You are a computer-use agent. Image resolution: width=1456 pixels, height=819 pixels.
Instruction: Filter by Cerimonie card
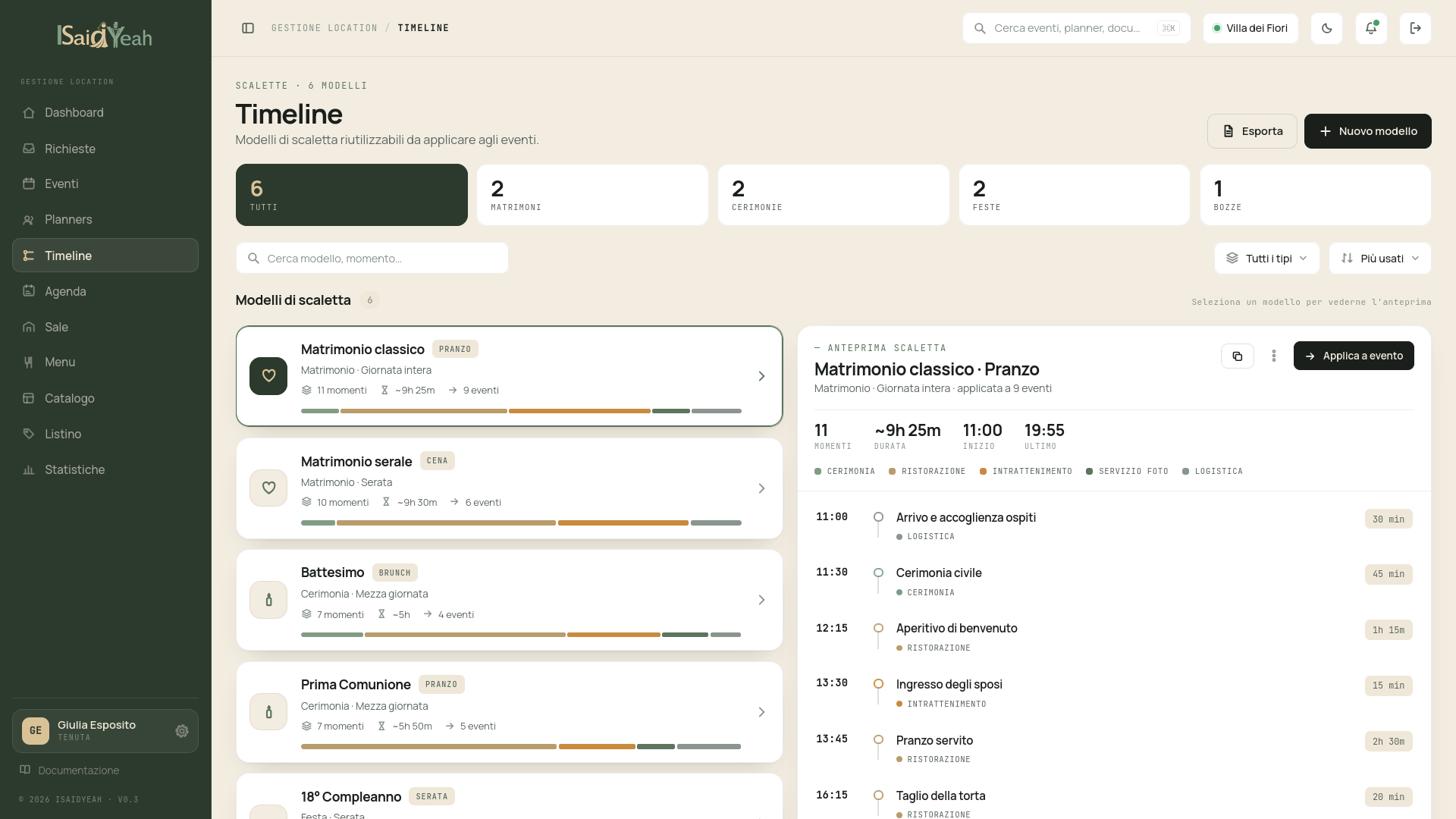(x=833, y=195)
